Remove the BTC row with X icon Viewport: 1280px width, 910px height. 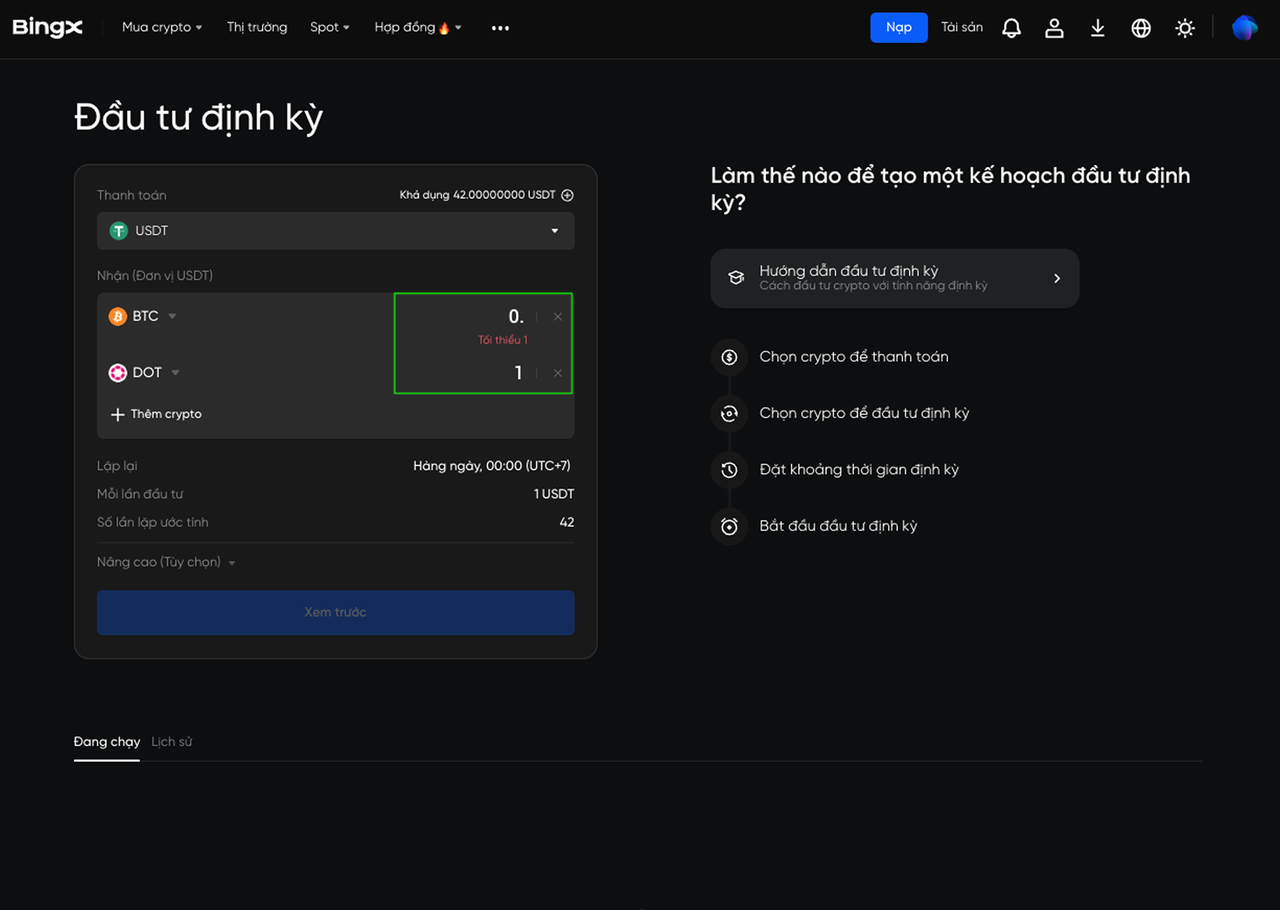point(558,317)
